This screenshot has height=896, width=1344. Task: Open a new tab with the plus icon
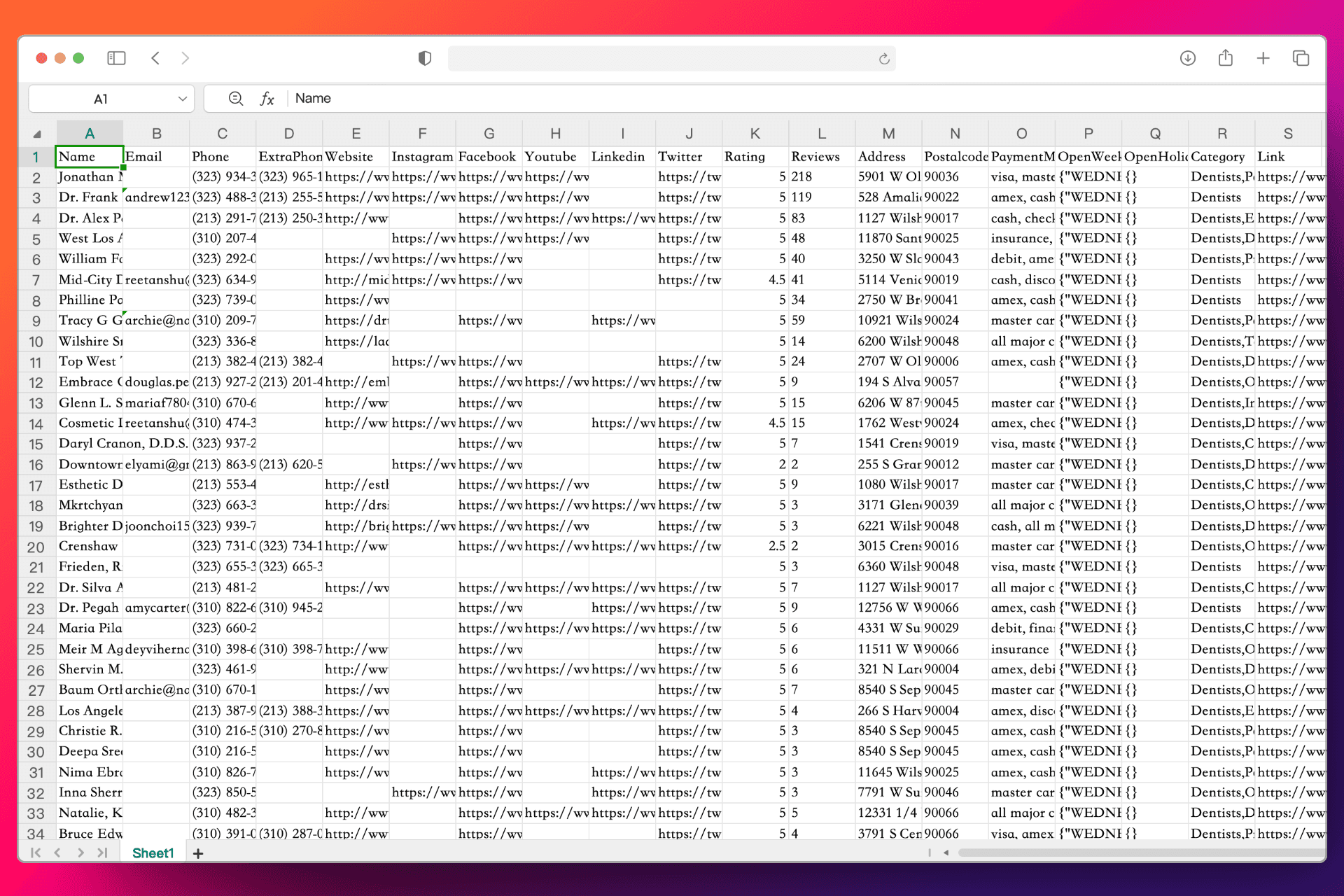point(1263,58)
